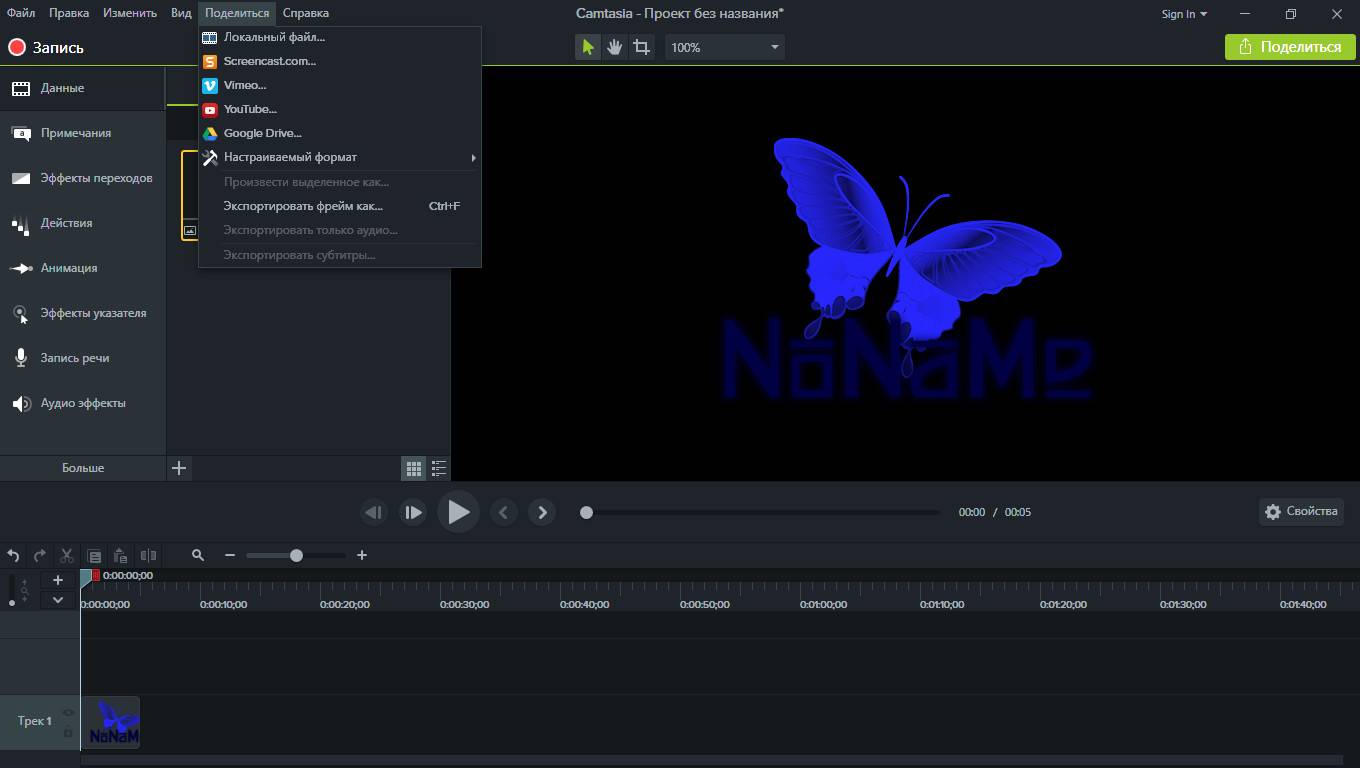The width and height of the screenshot is (1360, 768).
Task: Click the Copy icon in timeline toolbar
Action: (94, 556)
